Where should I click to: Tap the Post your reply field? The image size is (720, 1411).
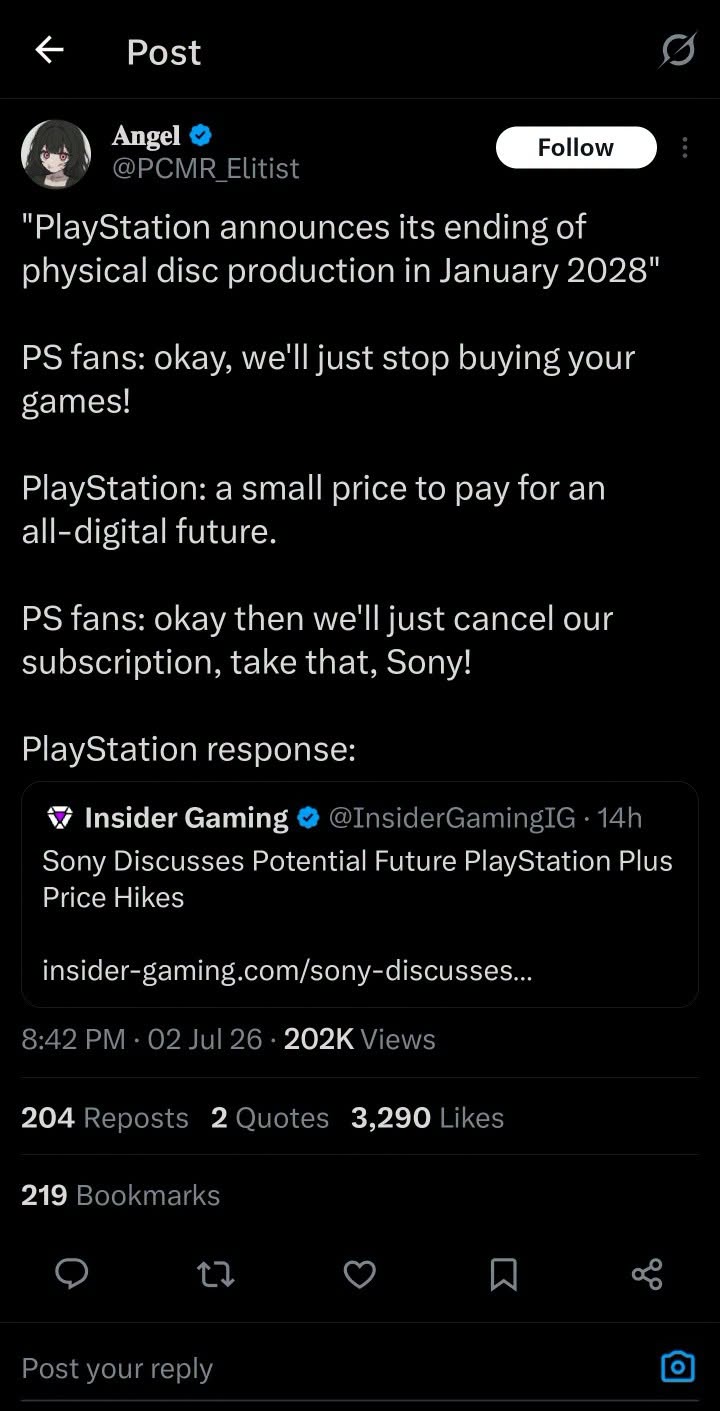[x=330, y=1368]
